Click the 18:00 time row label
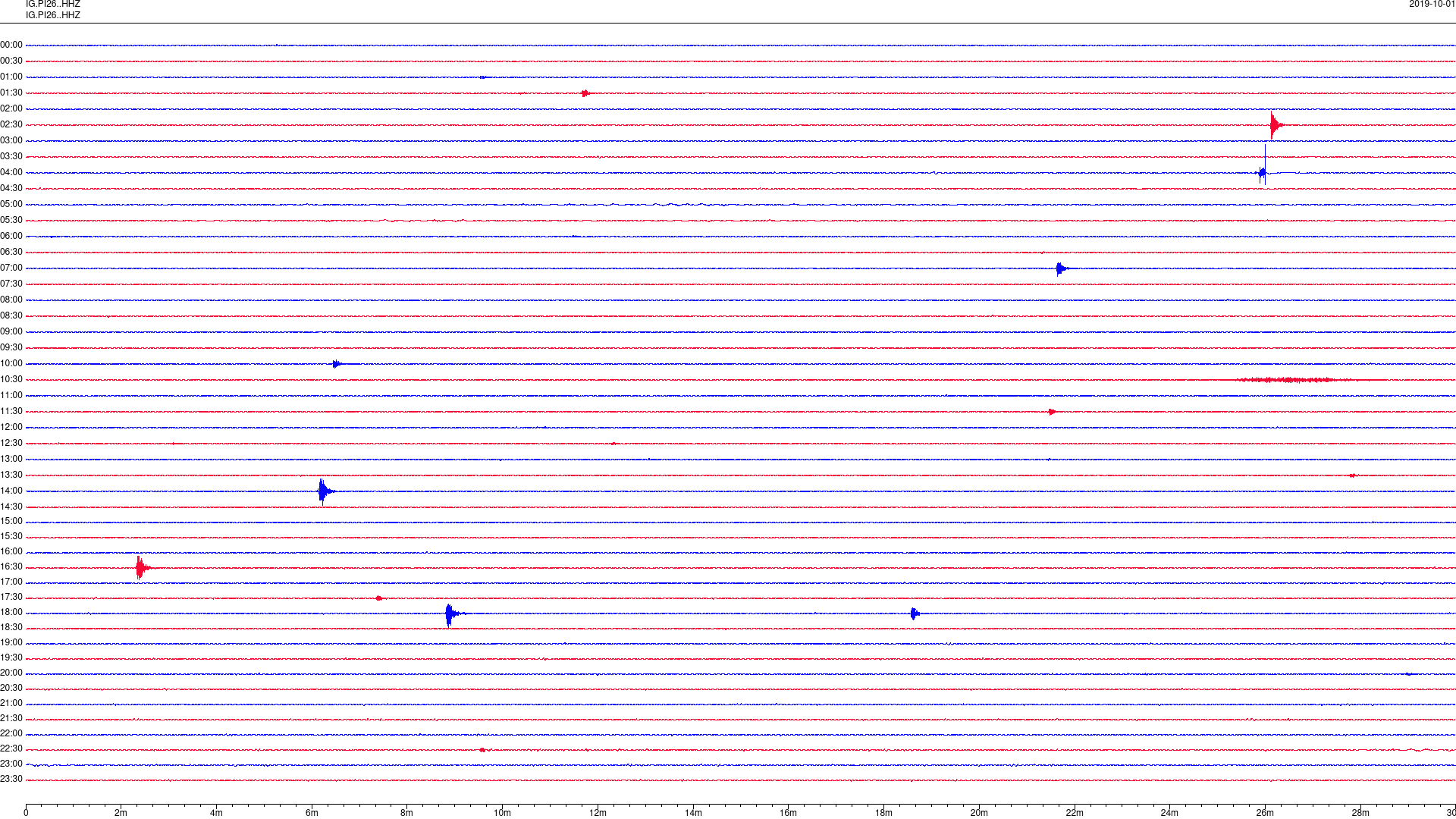 coord(11,612)
